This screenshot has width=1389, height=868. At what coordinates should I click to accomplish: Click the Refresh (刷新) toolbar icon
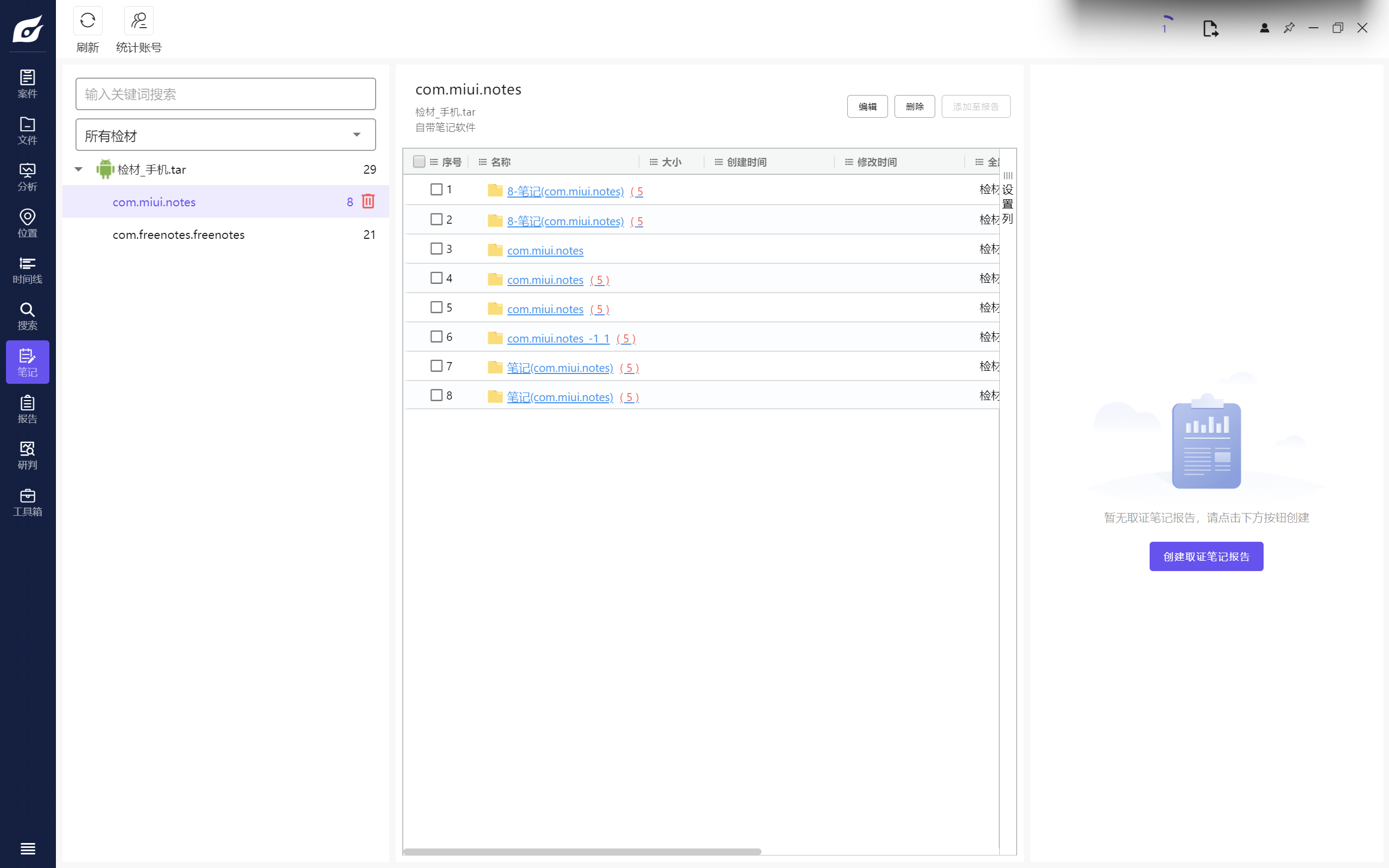pyautogui.click(x=87, y=22)
